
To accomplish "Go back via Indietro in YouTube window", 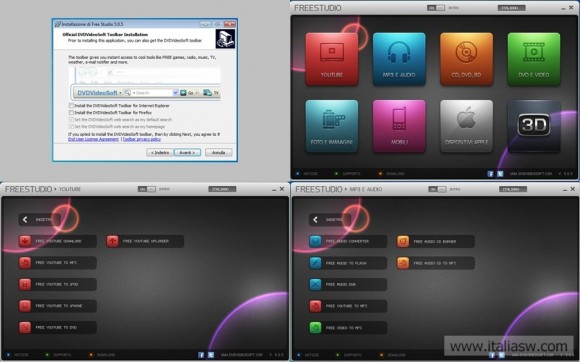I will (40, 220).
